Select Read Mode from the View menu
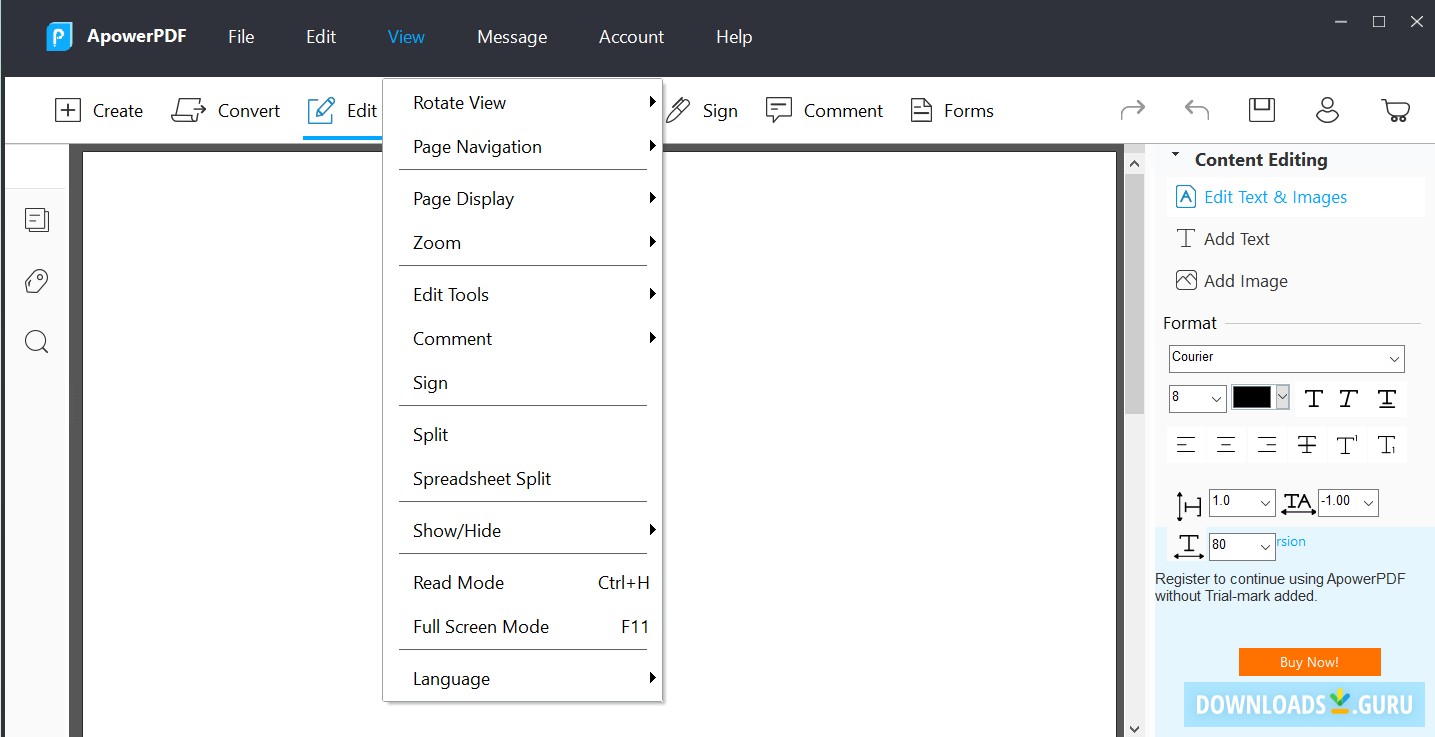 (x=458, y=582)
